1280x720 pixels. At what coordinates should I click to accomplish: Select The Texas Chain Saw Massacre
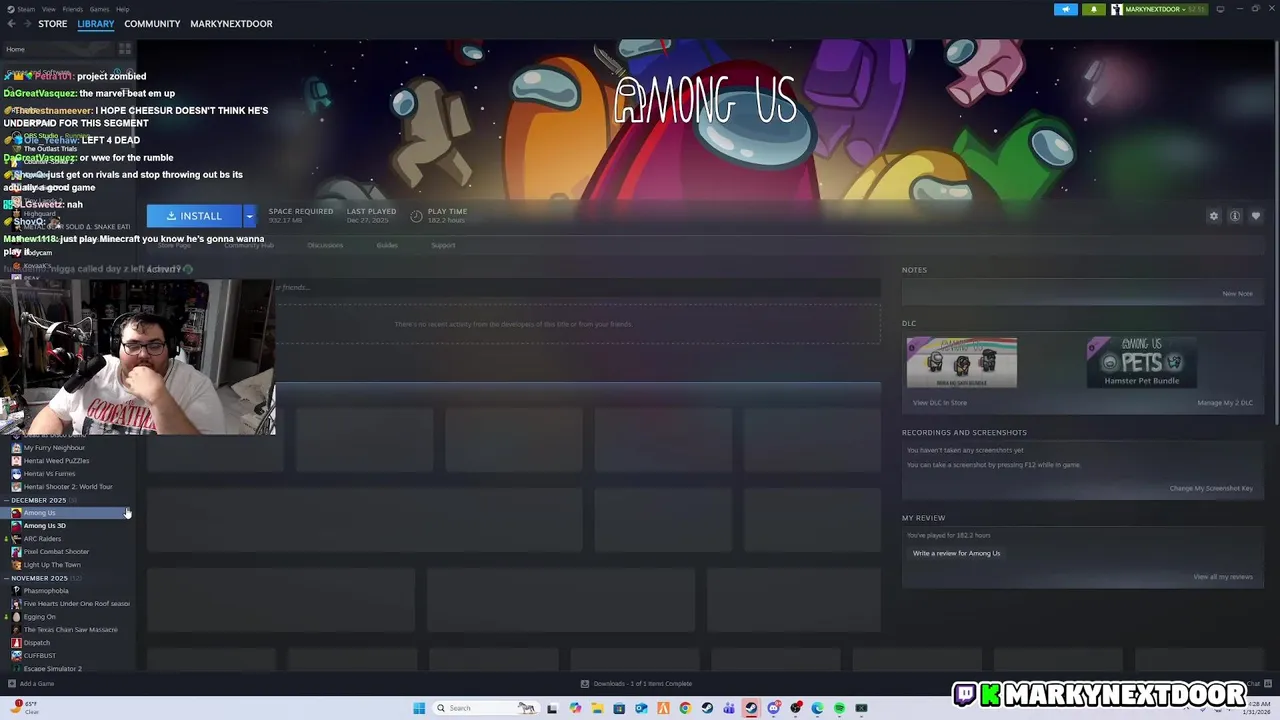[70, 630]
